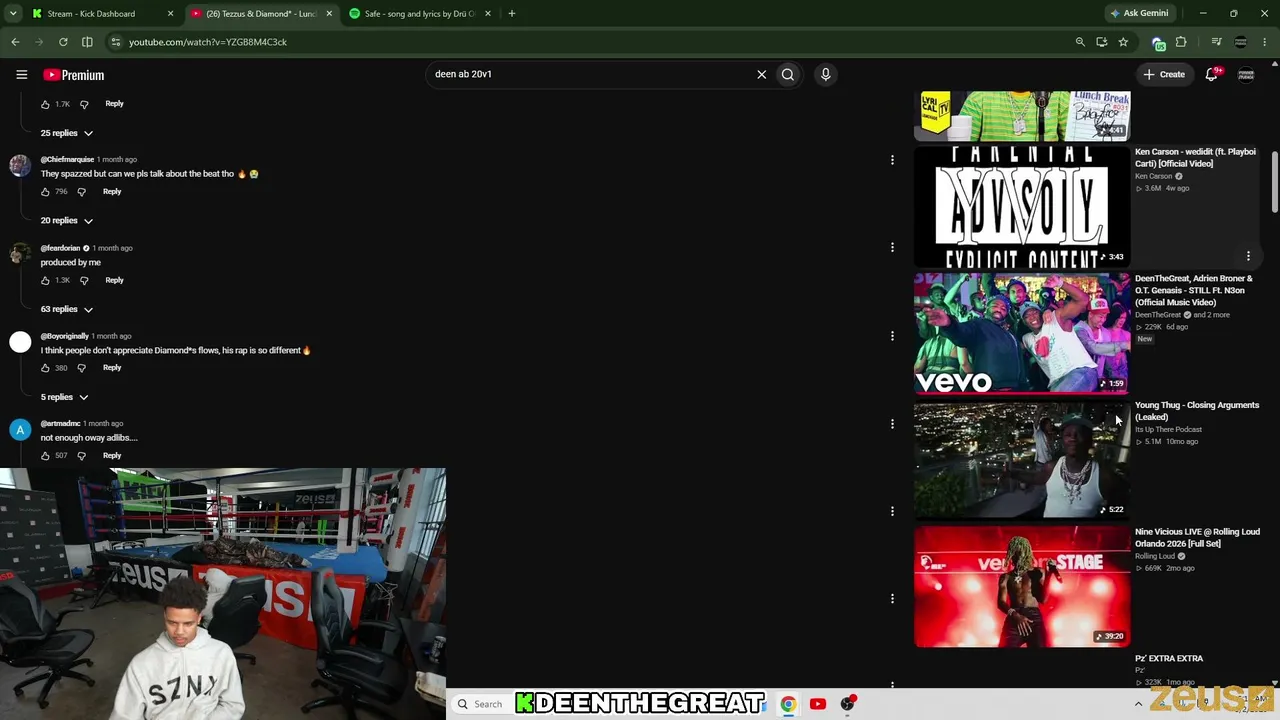Open Nine Vicious LIVE Rolling Loud video title
Viewport: 1280px width, 720px height.
click(1197, 538)
